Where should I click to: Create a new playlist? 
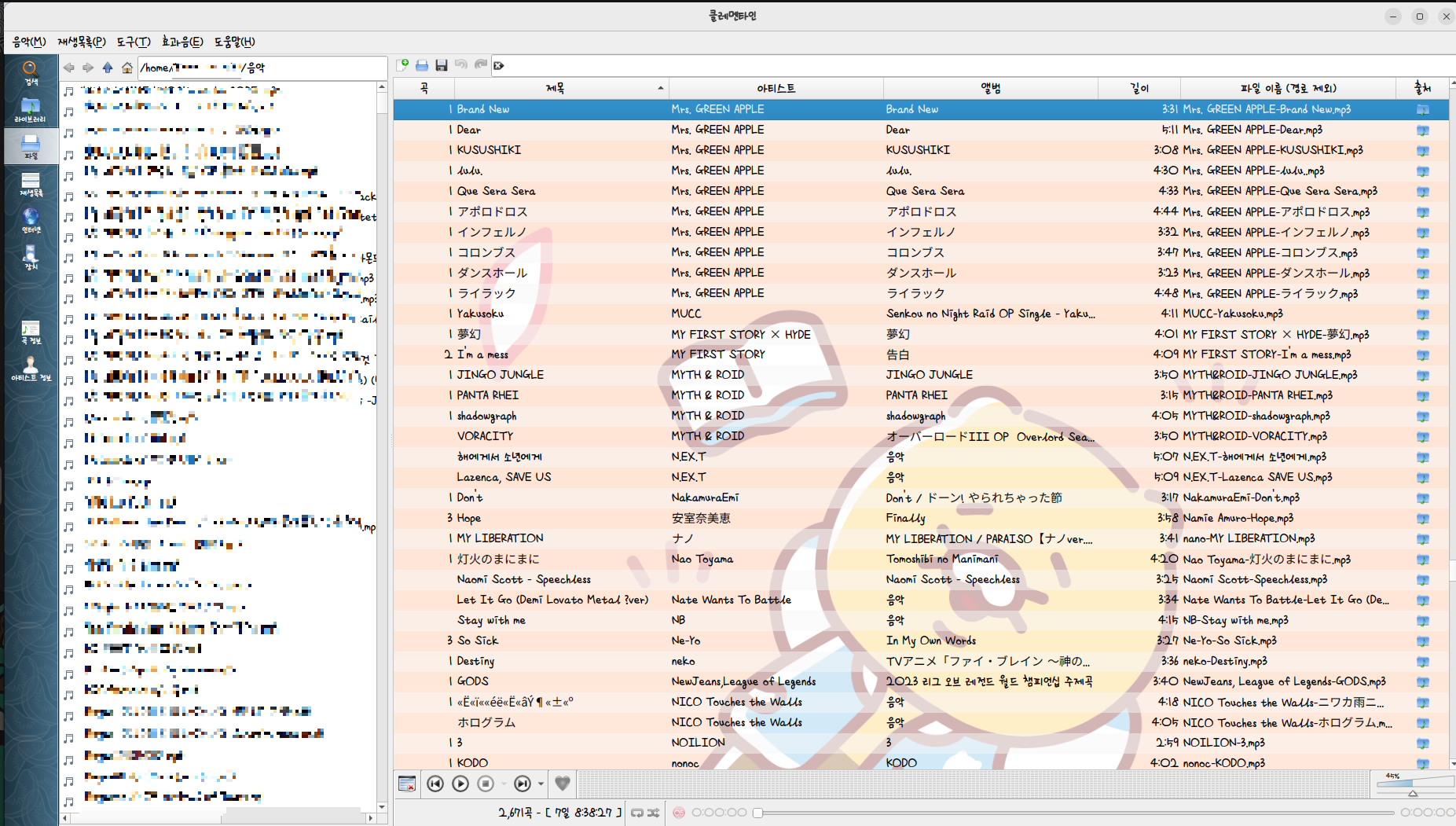[x=402, y=65]
